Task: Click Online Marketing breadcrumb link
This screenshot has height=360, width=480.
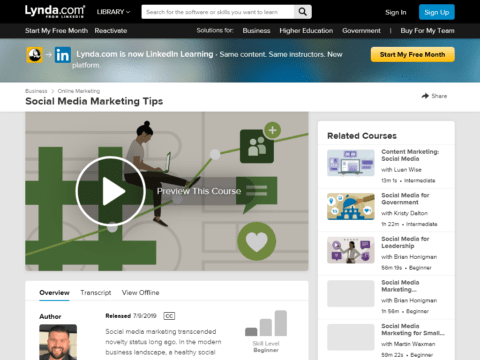Action: click(x=79, y=91)
